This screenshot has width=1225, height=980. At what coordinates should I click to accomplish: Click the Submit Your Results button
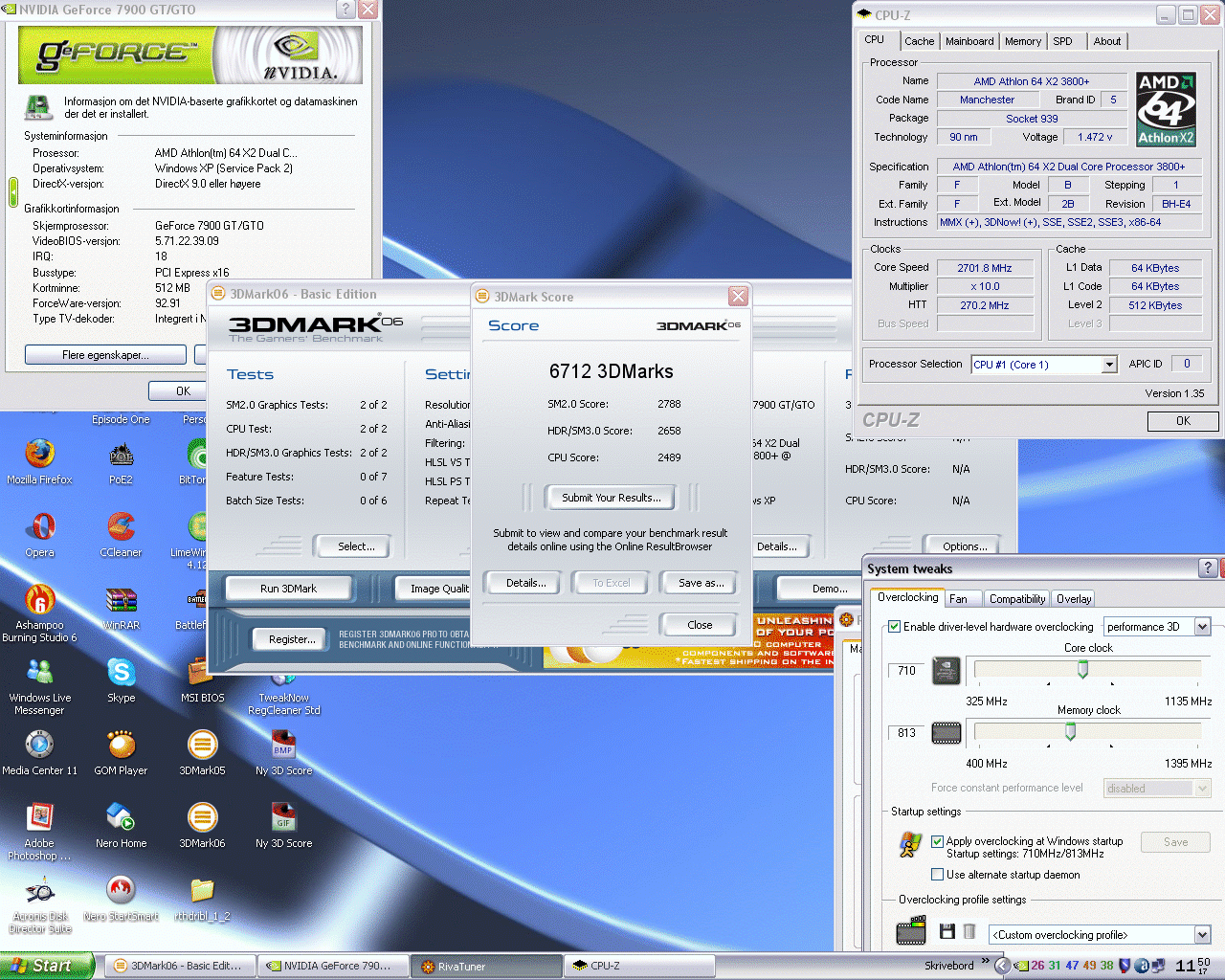[611, 498]
